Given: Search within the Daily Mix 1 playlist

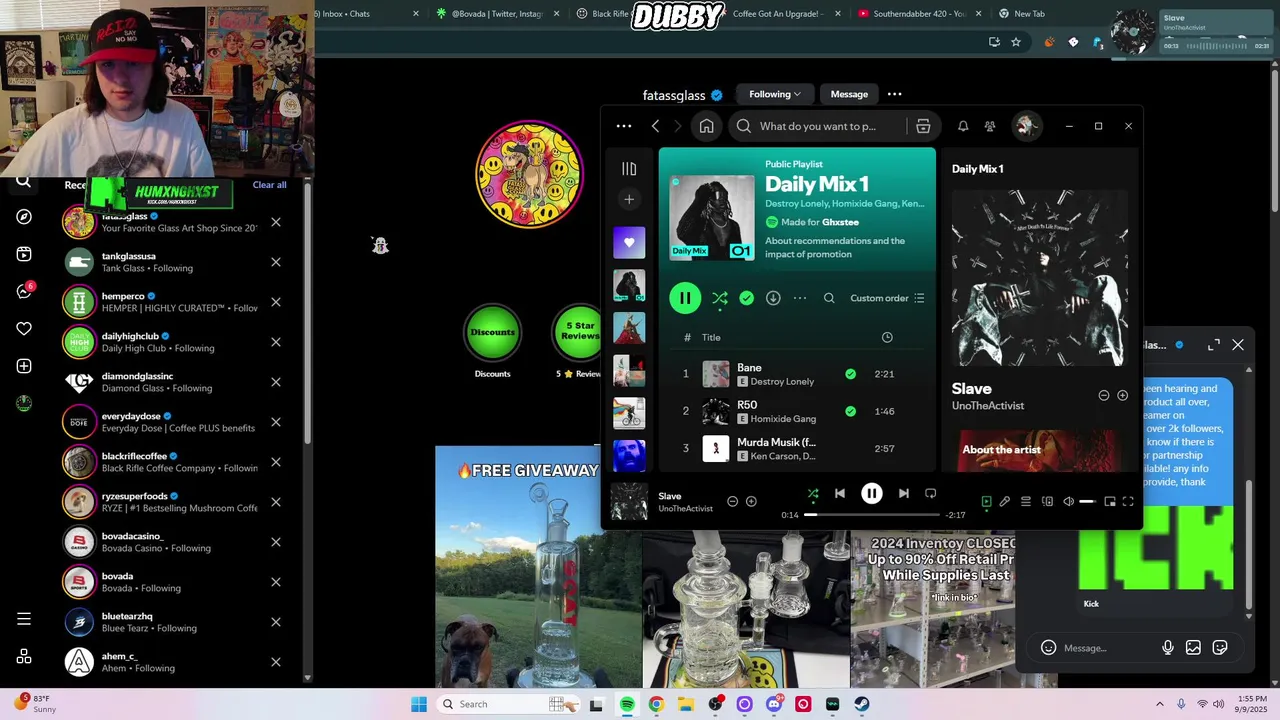Looking at the screenshot, I should click(829, 298).
